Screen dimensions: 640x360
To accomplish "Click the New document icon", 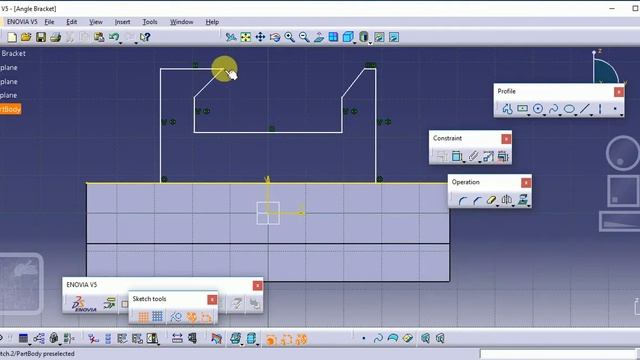I will pyautogui.click(x=12, y=38).
